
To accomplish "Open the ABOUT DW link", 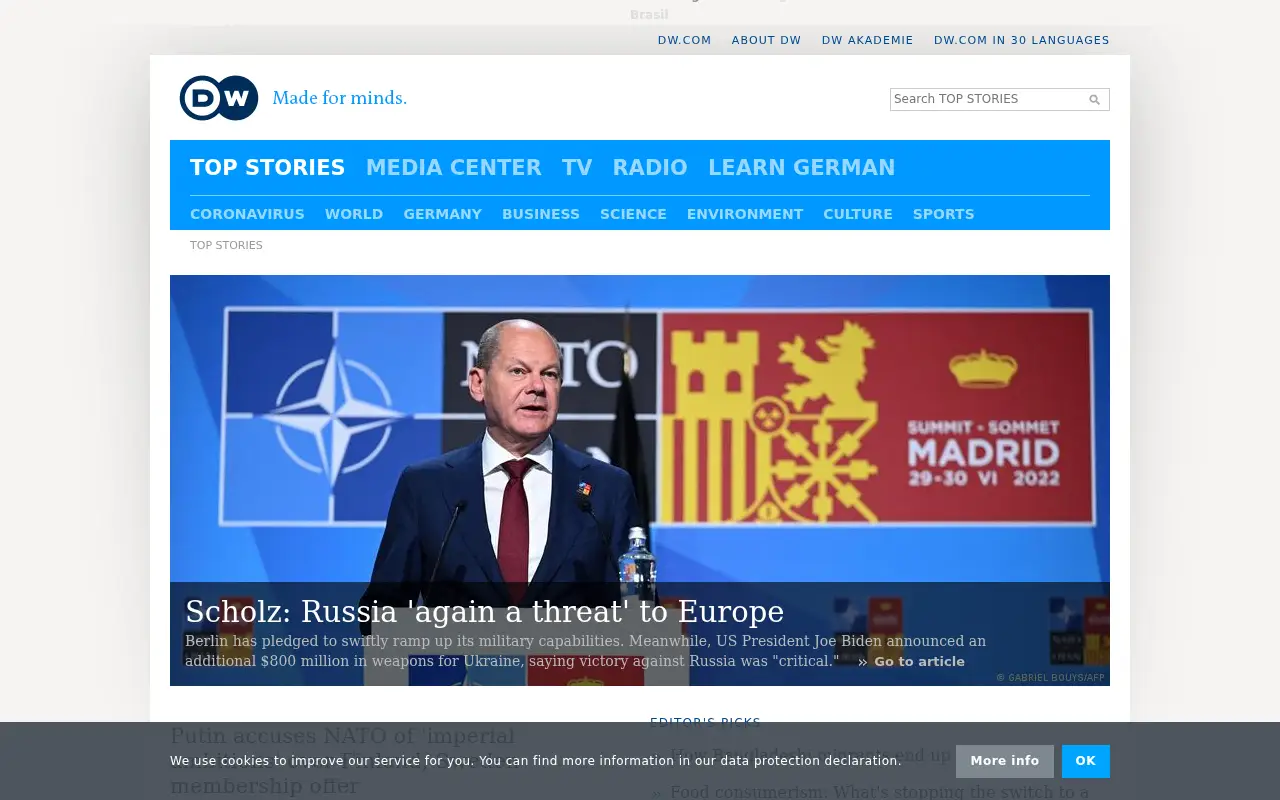I will [x=766, y=40].
